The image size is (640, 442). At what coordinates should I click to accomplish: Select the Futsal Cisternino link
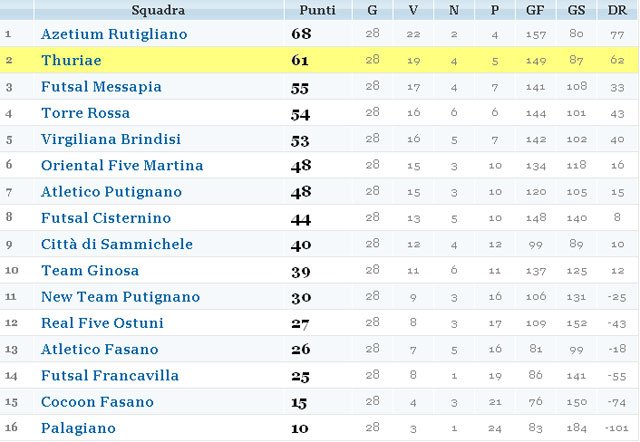pyautogui.click(x=106, y=218)
